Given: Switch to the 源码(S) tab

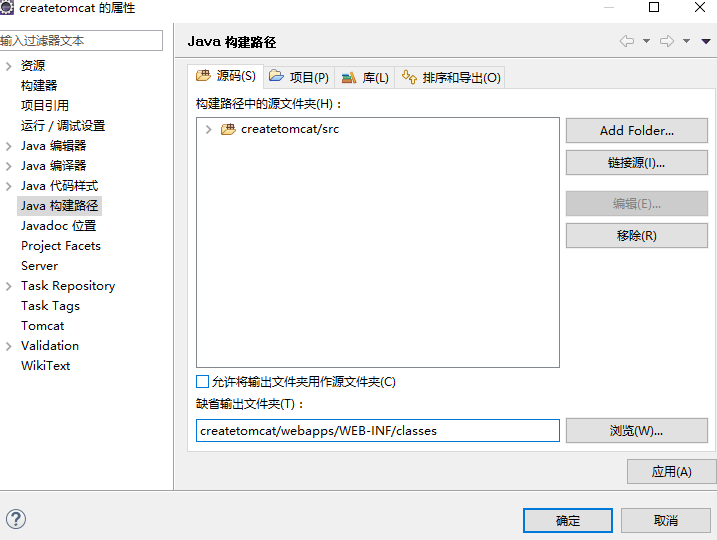Looking at the screenshot, I should [225, 76].
